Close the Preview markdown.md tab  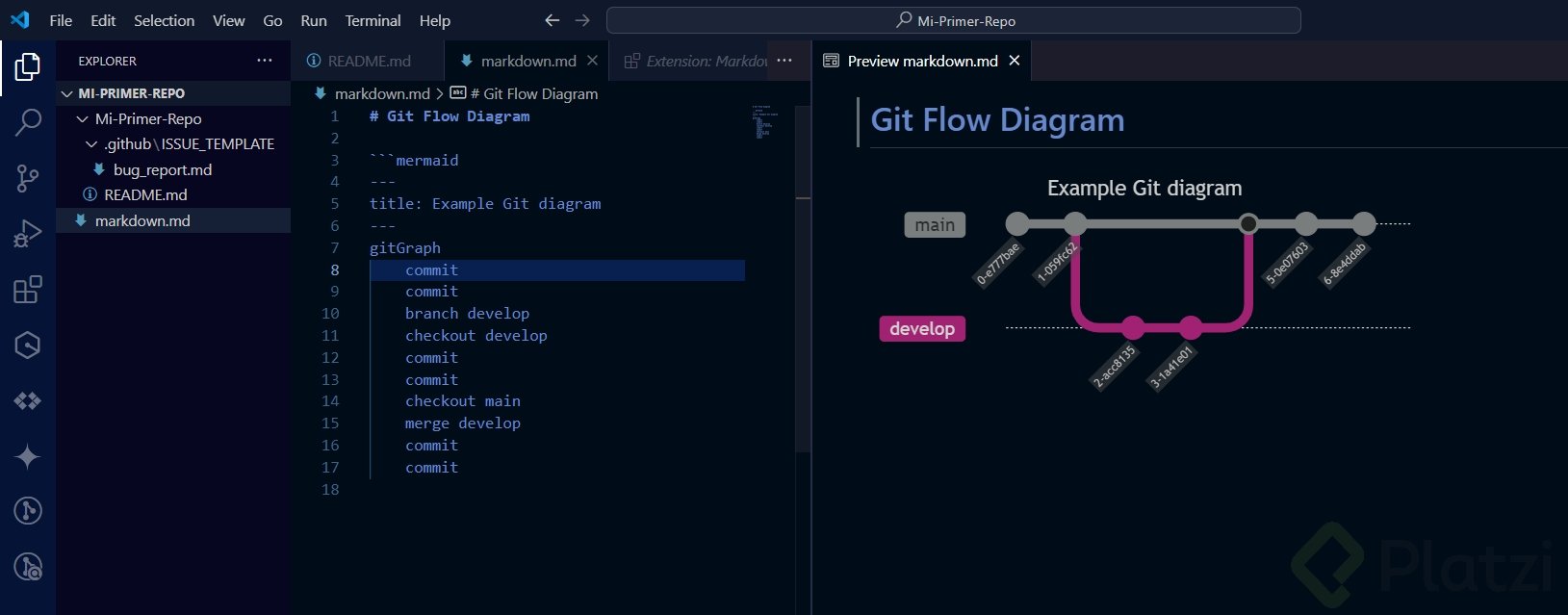[1014, 61]
